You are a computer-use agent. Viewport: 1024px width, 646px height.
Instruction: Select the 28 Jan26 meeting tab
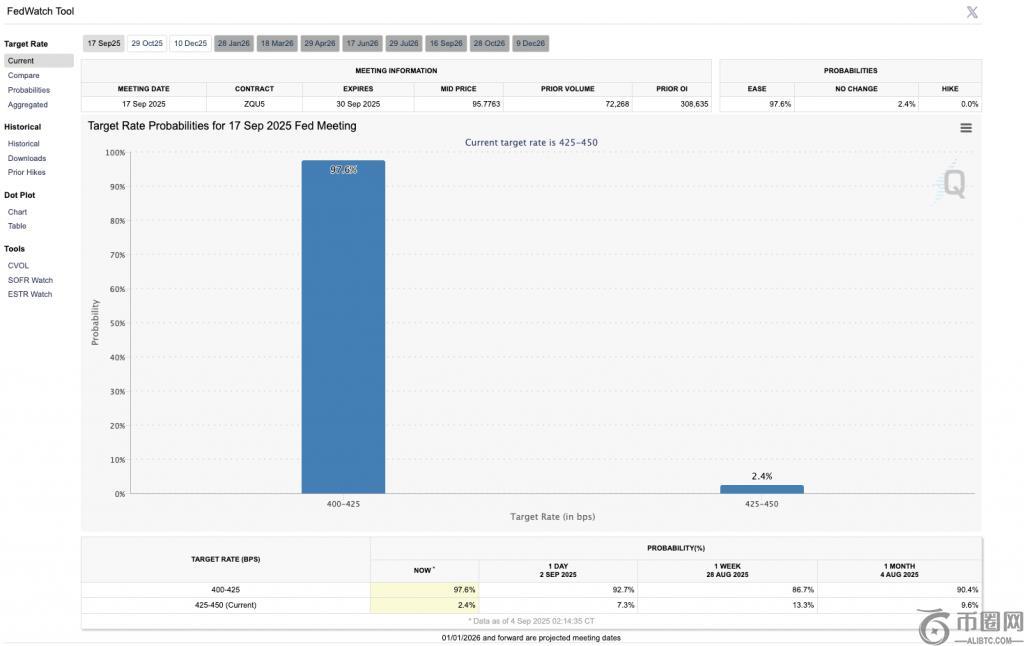pyautogui.click(x=234, y=43)
